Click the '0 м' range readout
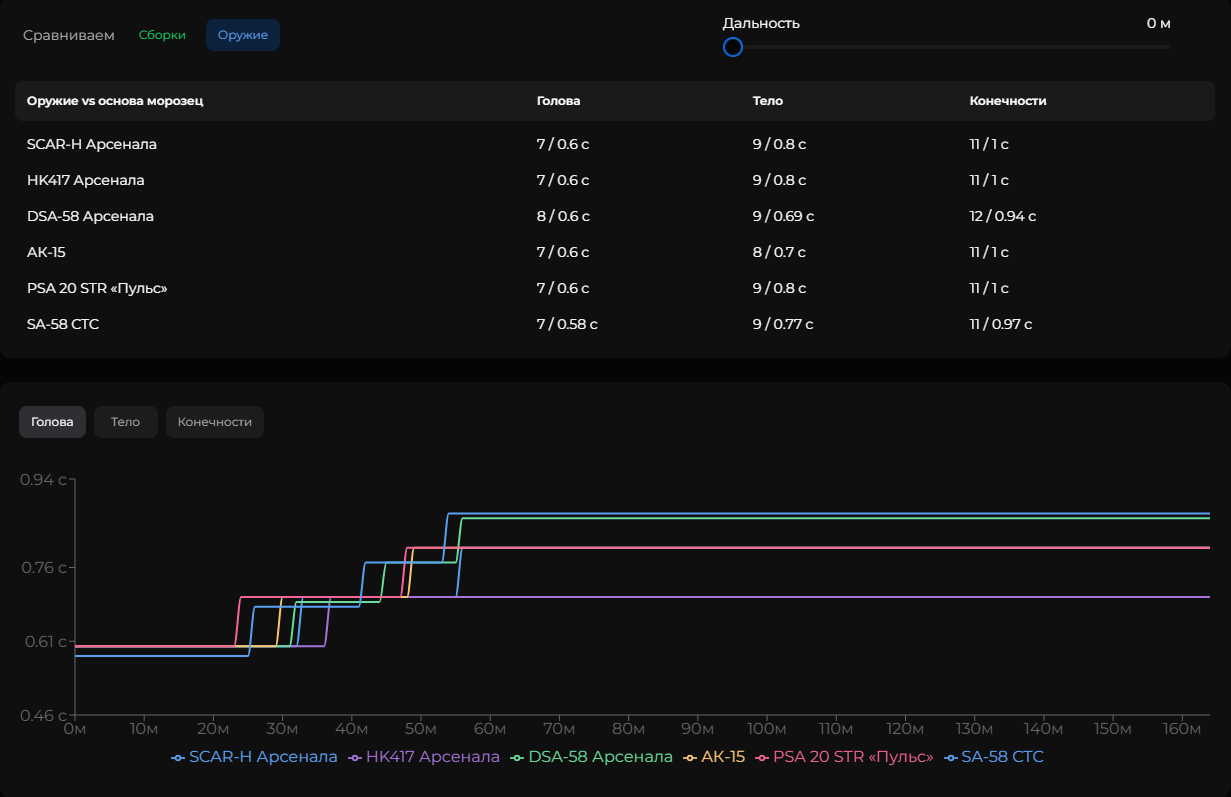The width and height of the screenshot is (1231, 797). click(x=1159, y=23)
